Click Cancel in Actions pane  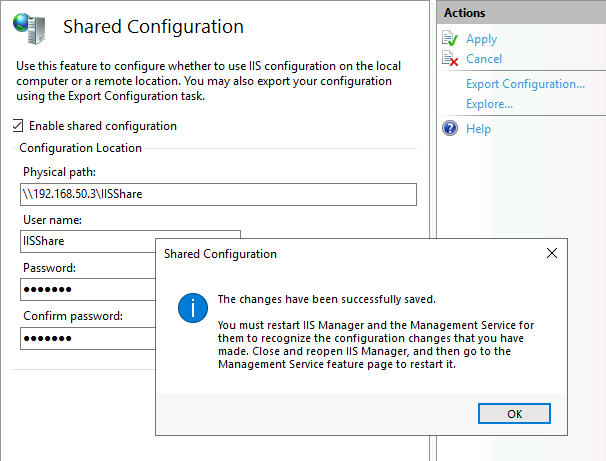coord(484,59)
